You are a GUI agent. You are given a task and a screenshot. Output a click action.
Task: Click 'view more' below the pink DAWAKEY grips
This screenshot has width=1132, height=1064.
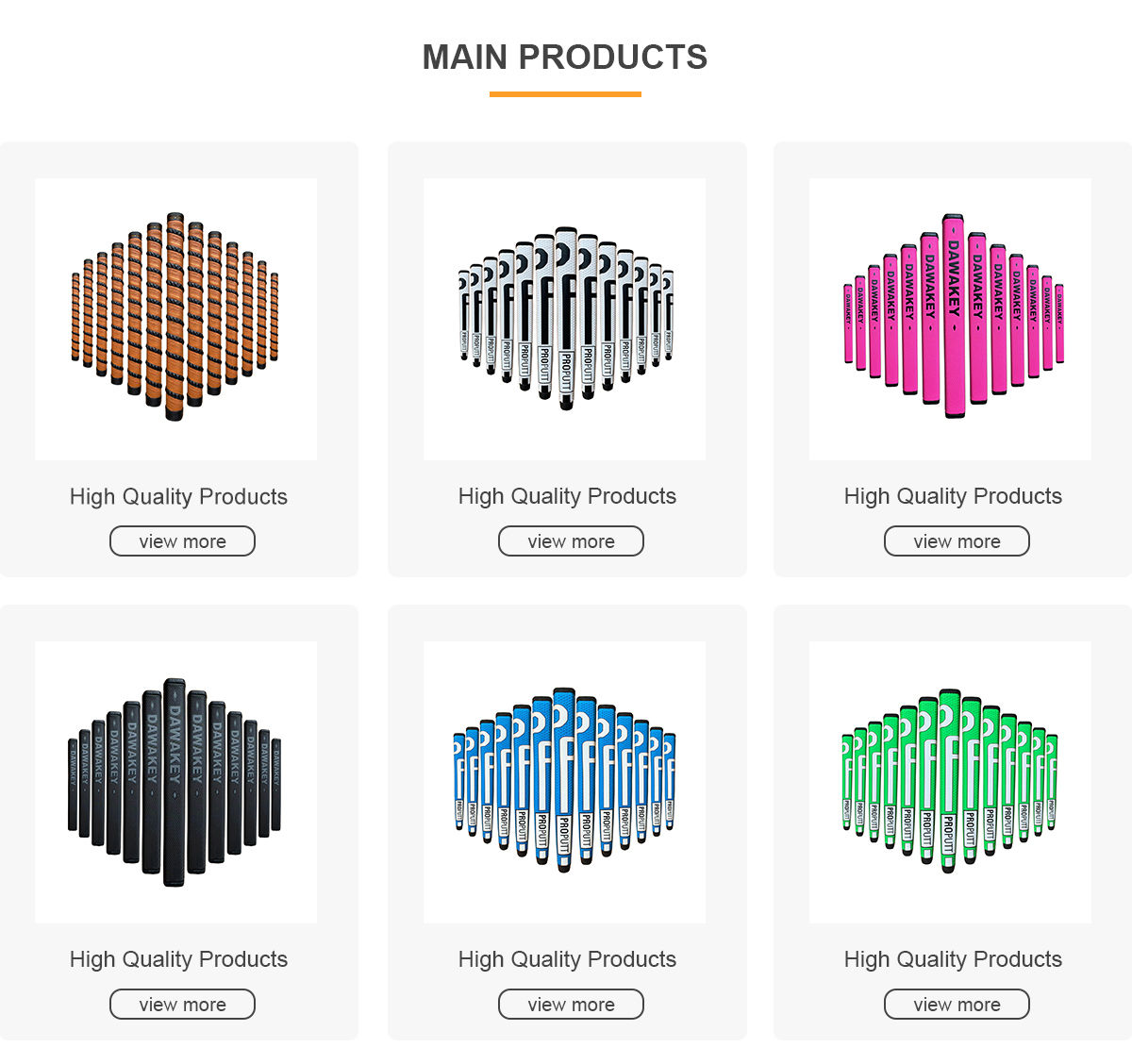pos(957,541)
